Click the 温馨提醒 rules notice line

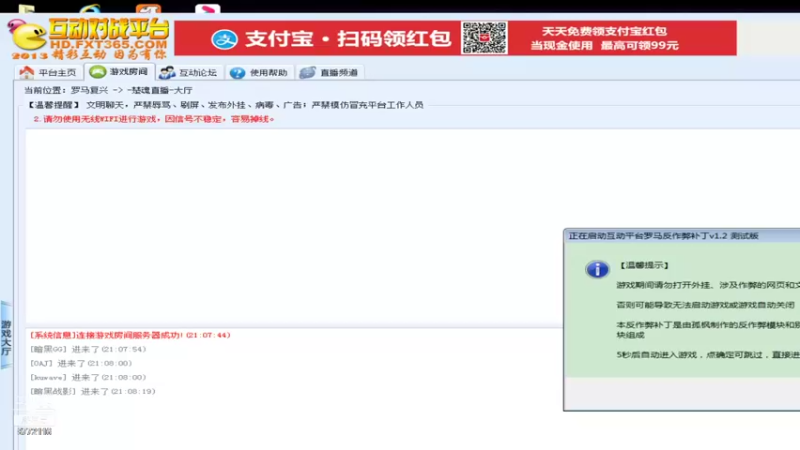pos(224,105)
